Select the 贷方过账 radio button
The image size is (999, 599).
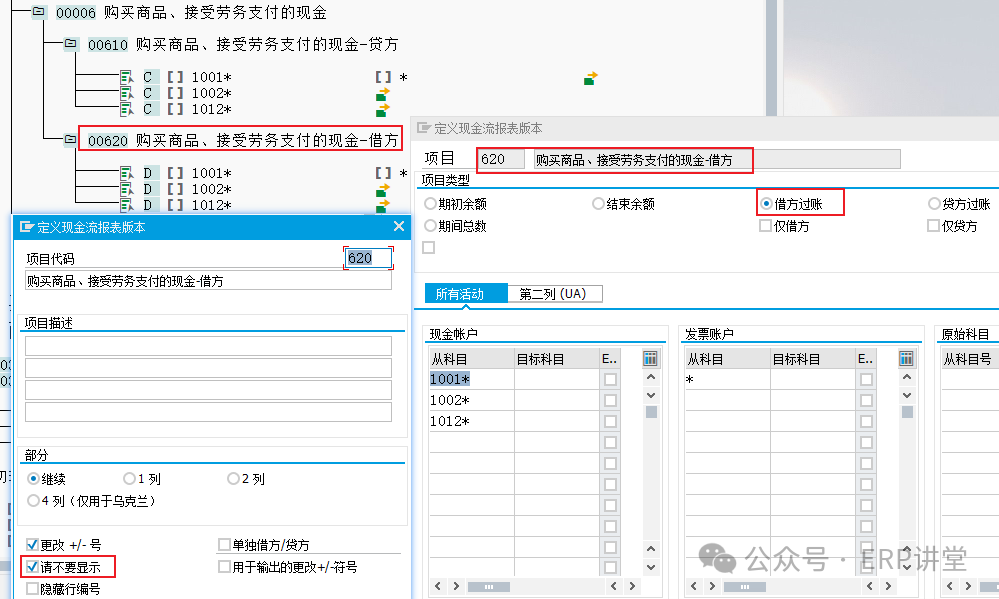click(x=934, y=203)
